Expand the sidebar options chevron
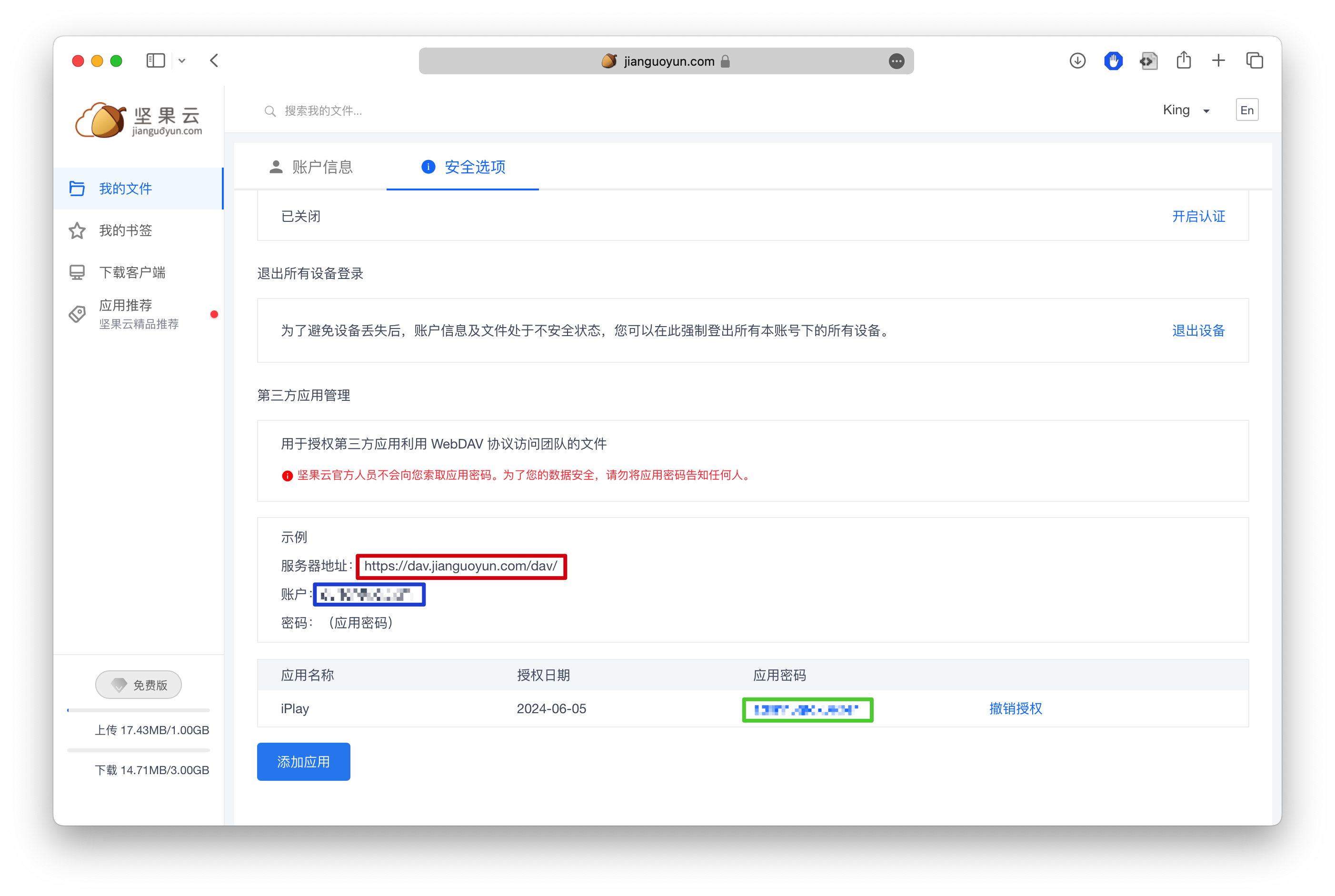1335x896 pixels. click(x=182, y=60)
